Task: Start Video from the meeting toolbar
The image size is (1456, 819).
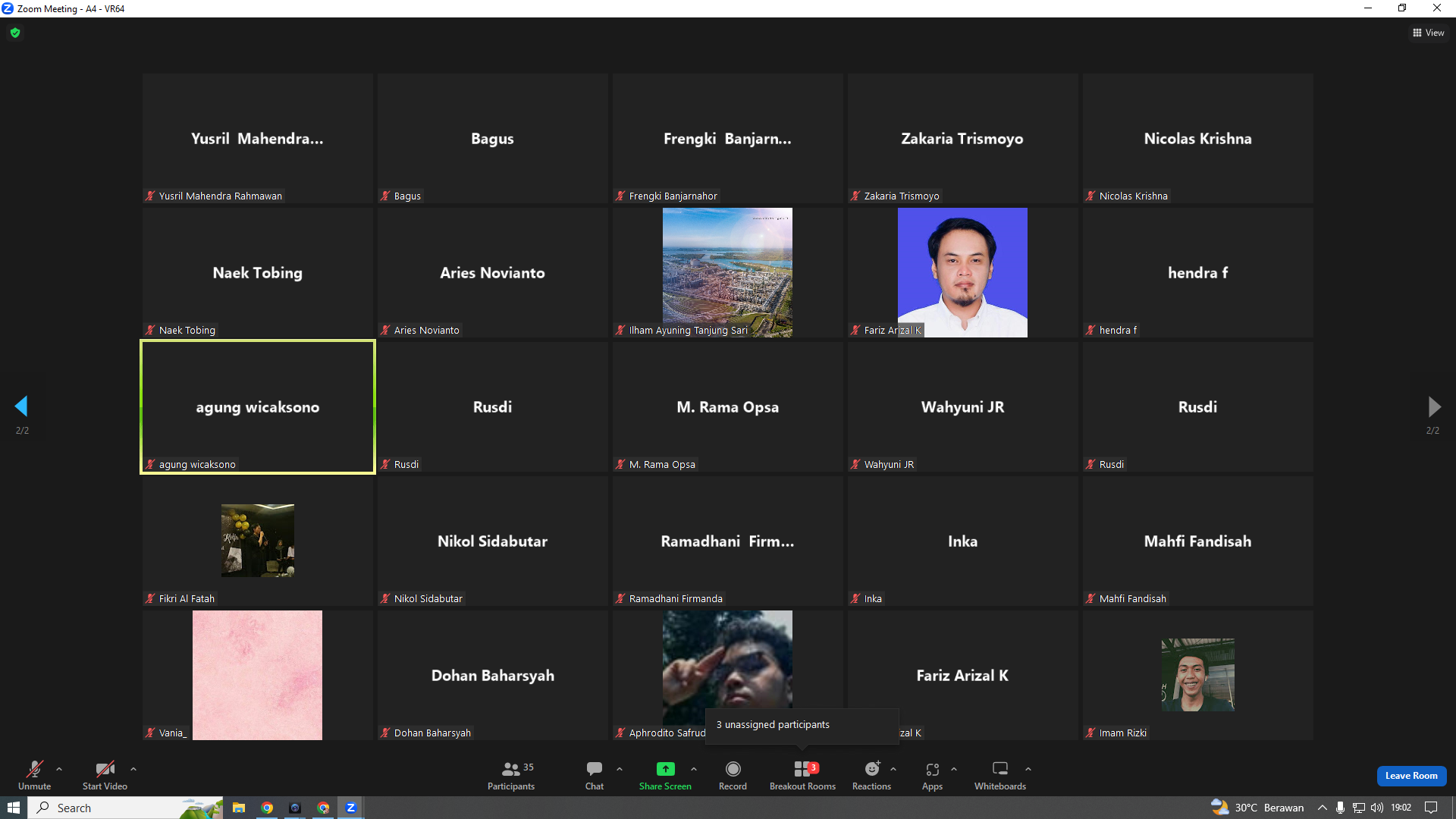Action: 105,775
